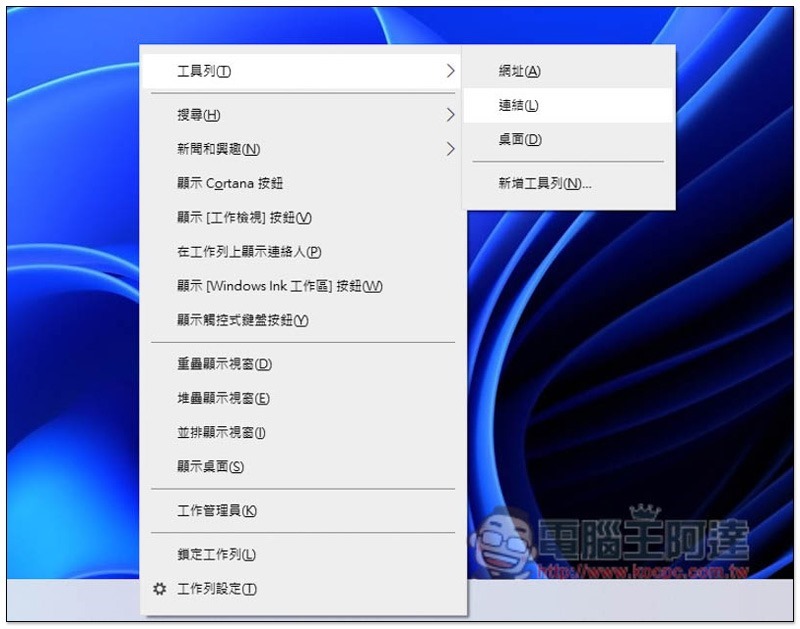Open 工作管理員 task manager

coord(216,511)
